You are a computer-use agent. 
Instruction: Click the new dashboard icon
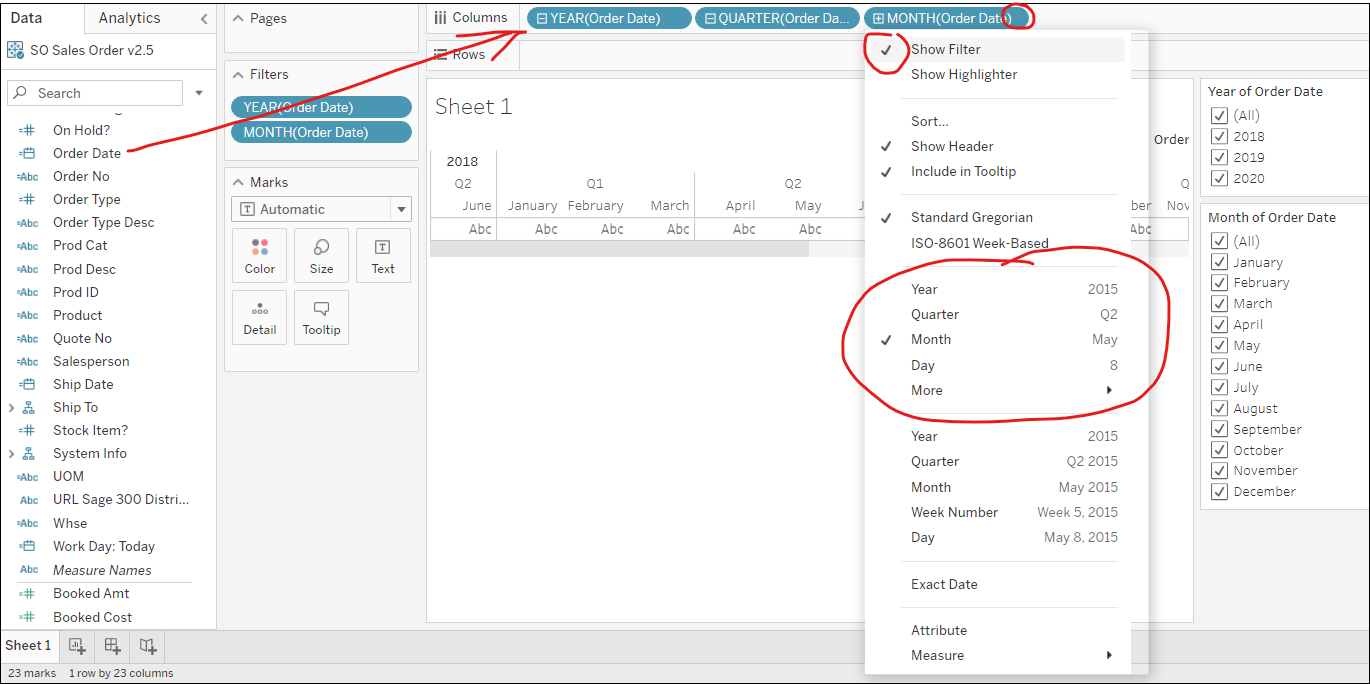pyautogui.click(x=112, y=646)
